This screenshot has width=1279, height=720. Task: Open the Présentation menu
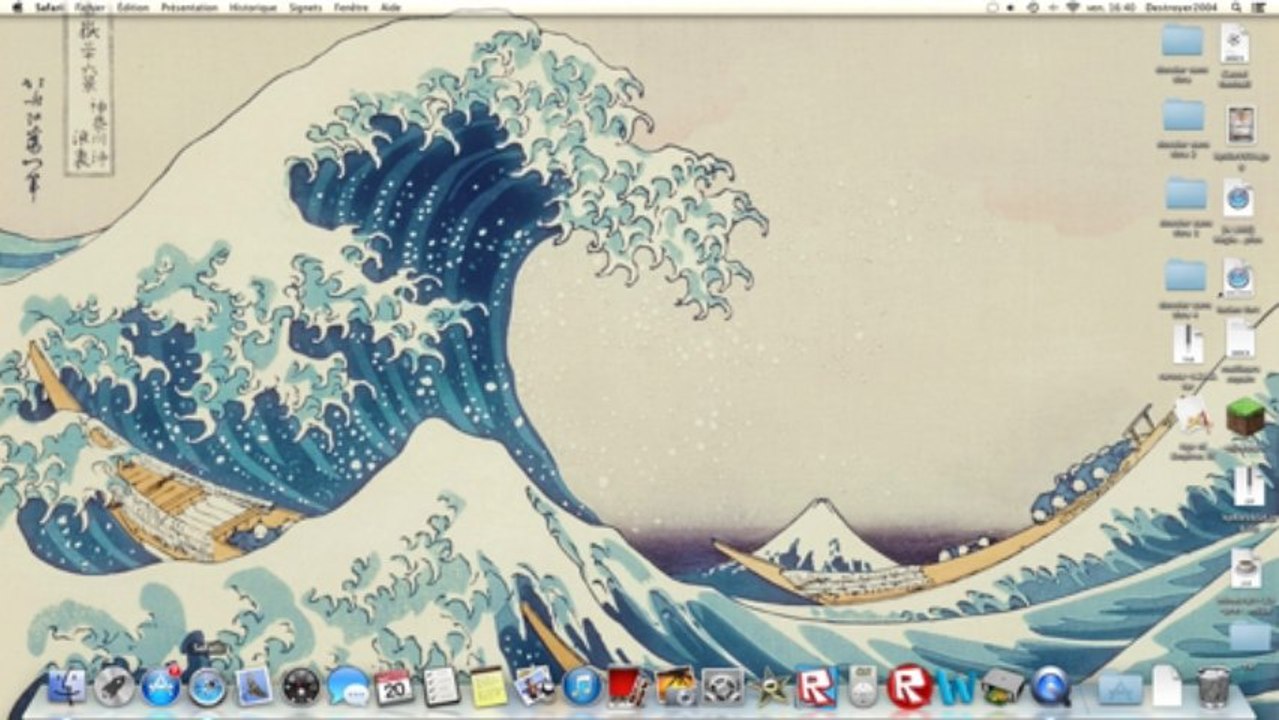pos(189,7)
